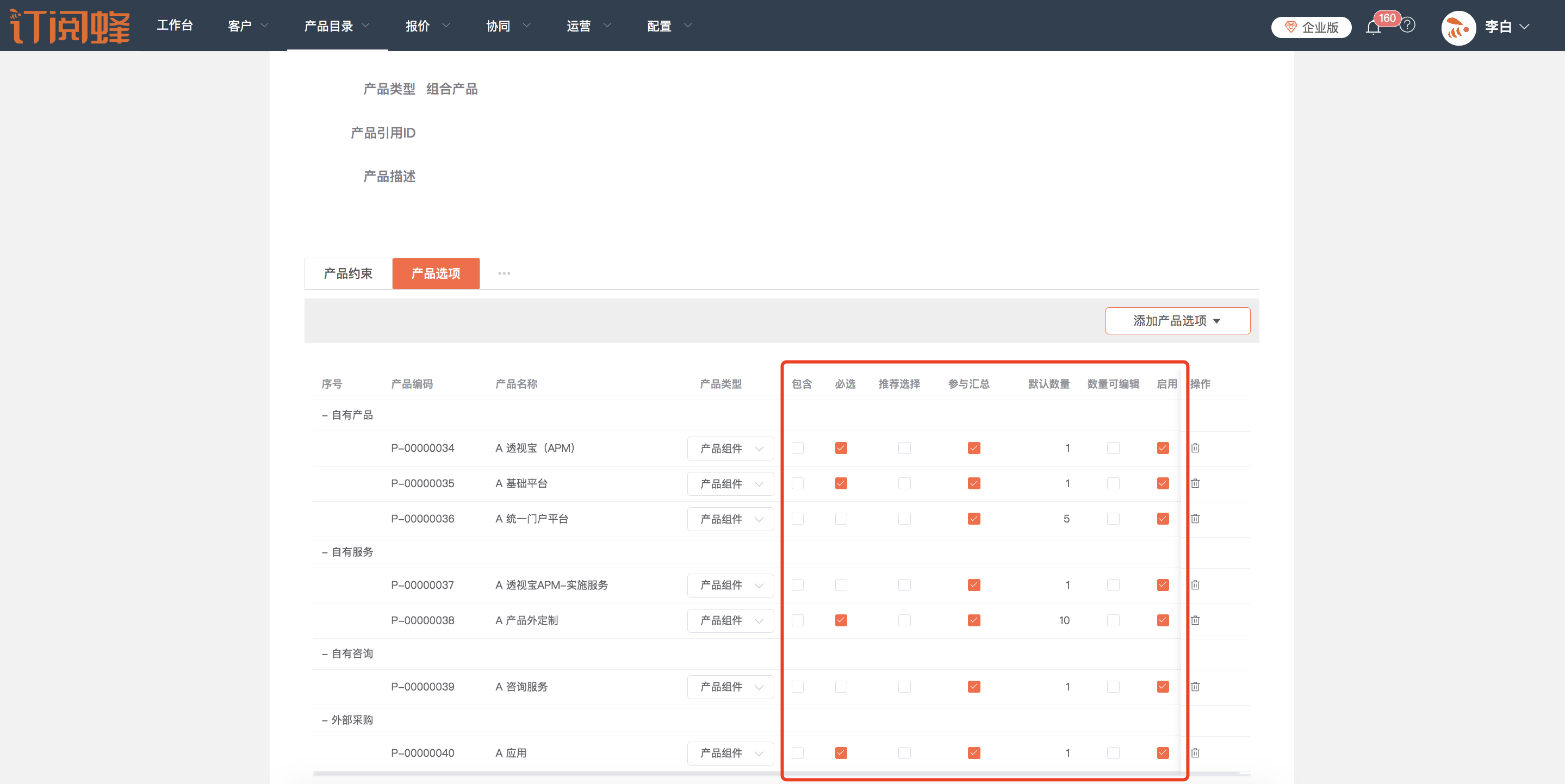Expand the 添加产品选项 dropdown
1565x784 pixels.
point(1177,321)
